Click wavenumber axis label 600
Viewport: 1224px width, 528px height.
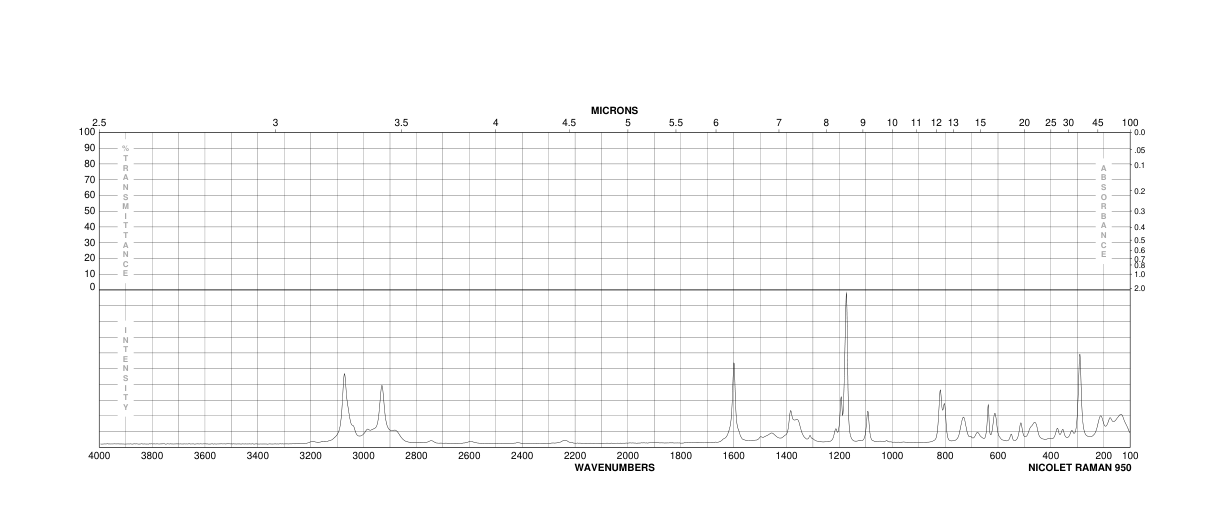point(998,456)
